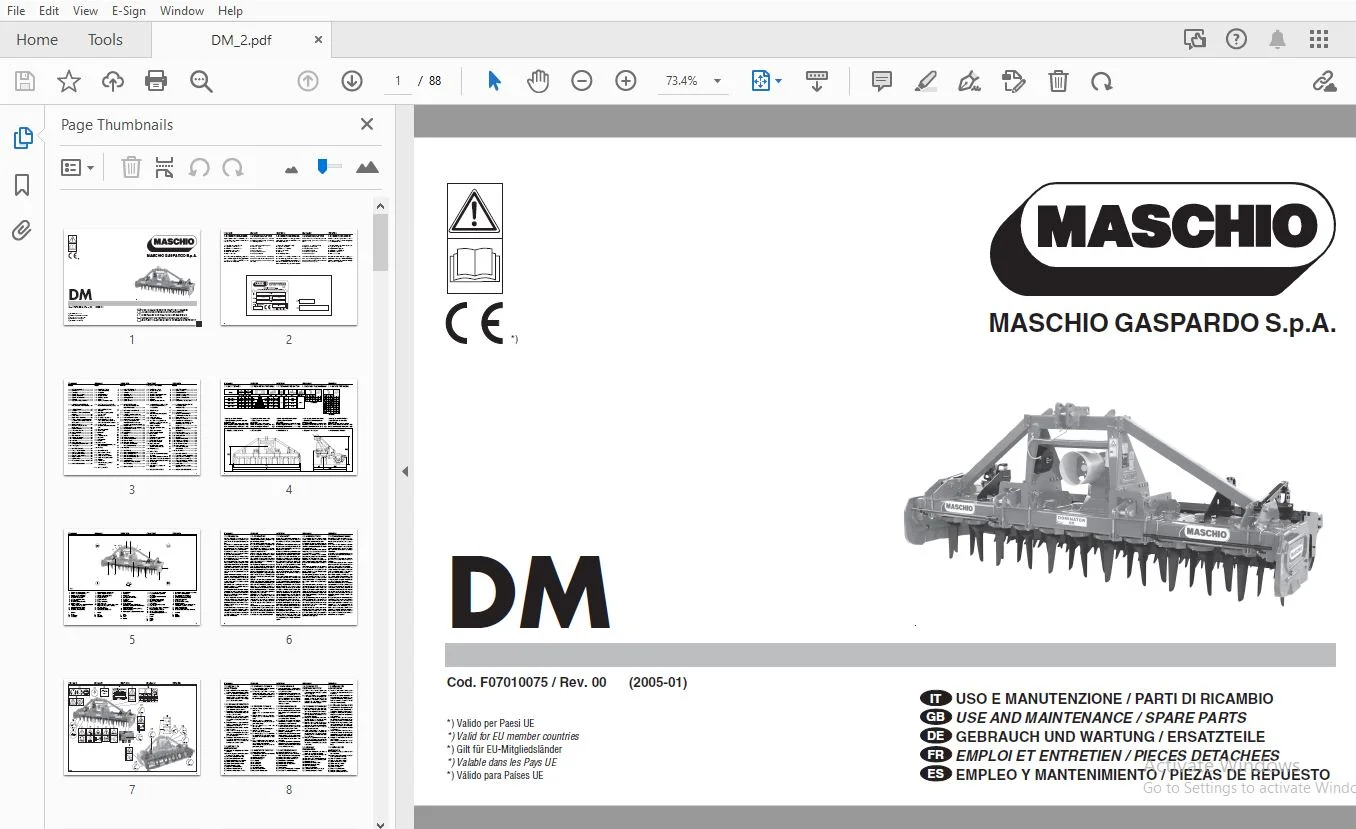Rotate selected pages counterclockwise
Image resolution: width=1356 pixels, height=829 pixels.
pos(199,168)
